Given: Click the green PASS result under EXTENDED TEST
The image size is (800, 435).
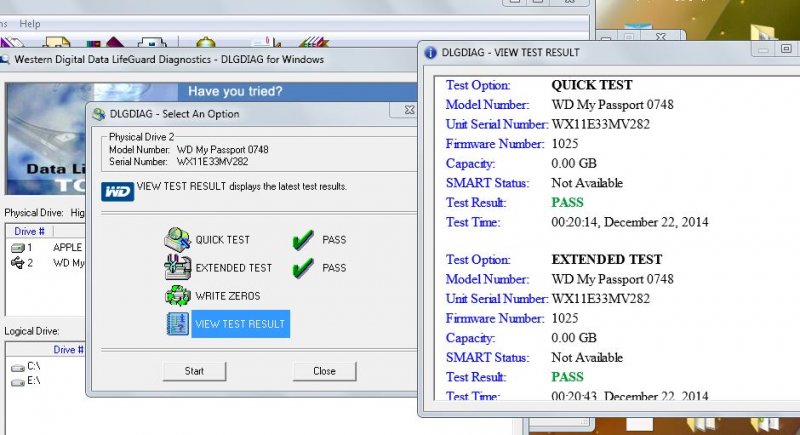Looking at the screenshot, I should point(567,377).
